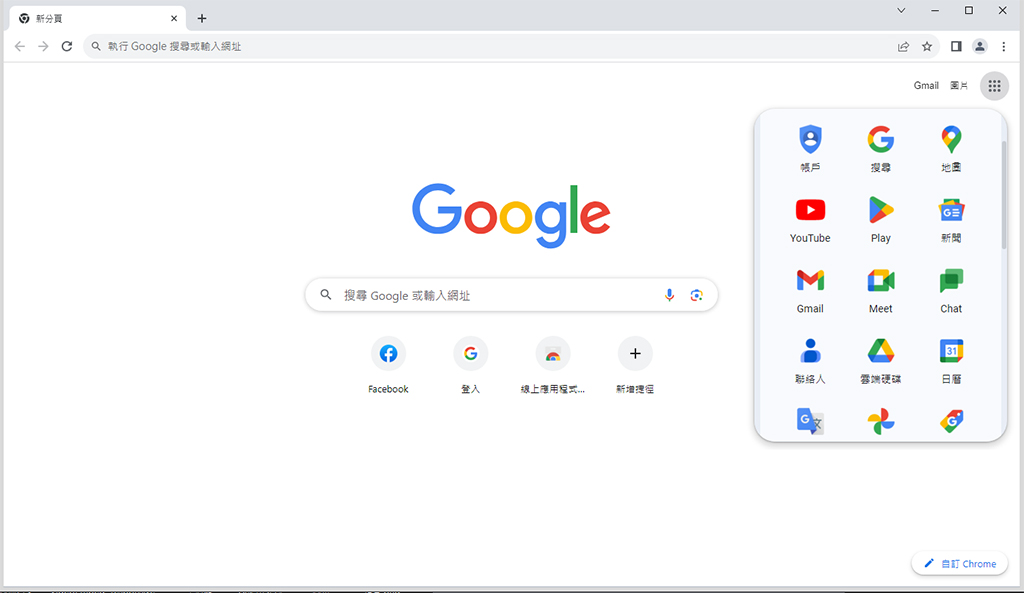Open the Gmail link at top right
Screen dimensions: 1024x593
(x=926, y=86)
